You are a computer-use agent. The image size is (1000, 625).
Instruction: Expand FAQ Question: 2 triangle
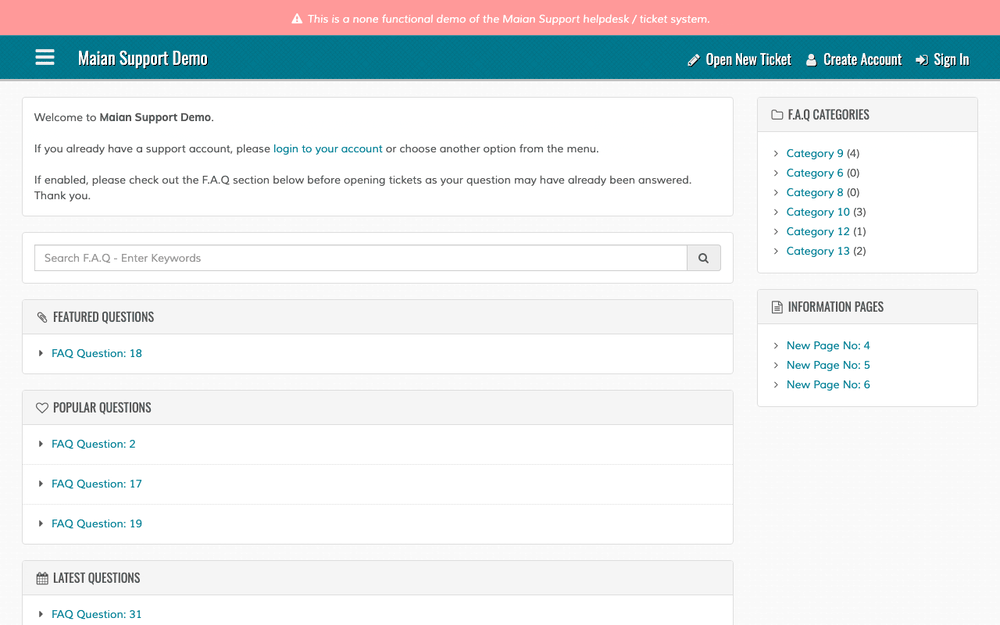(x=41, y=444)
